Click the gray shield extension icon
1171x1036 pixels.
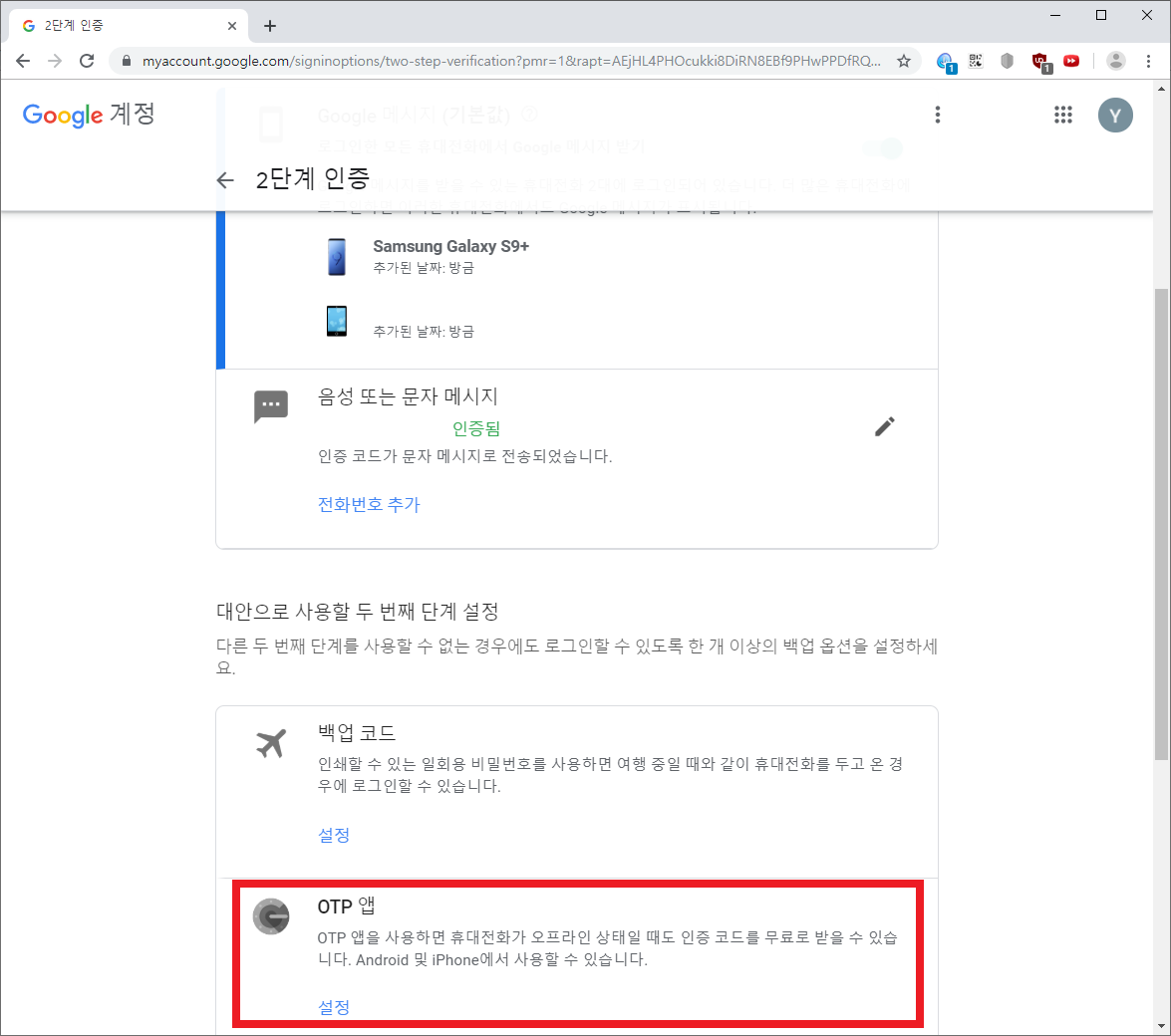[x=1007, y=61]
